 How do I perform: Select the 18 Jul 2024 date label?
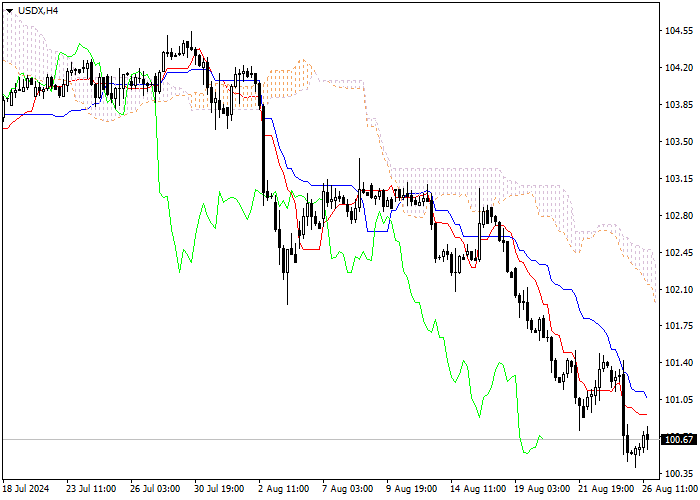27,488
